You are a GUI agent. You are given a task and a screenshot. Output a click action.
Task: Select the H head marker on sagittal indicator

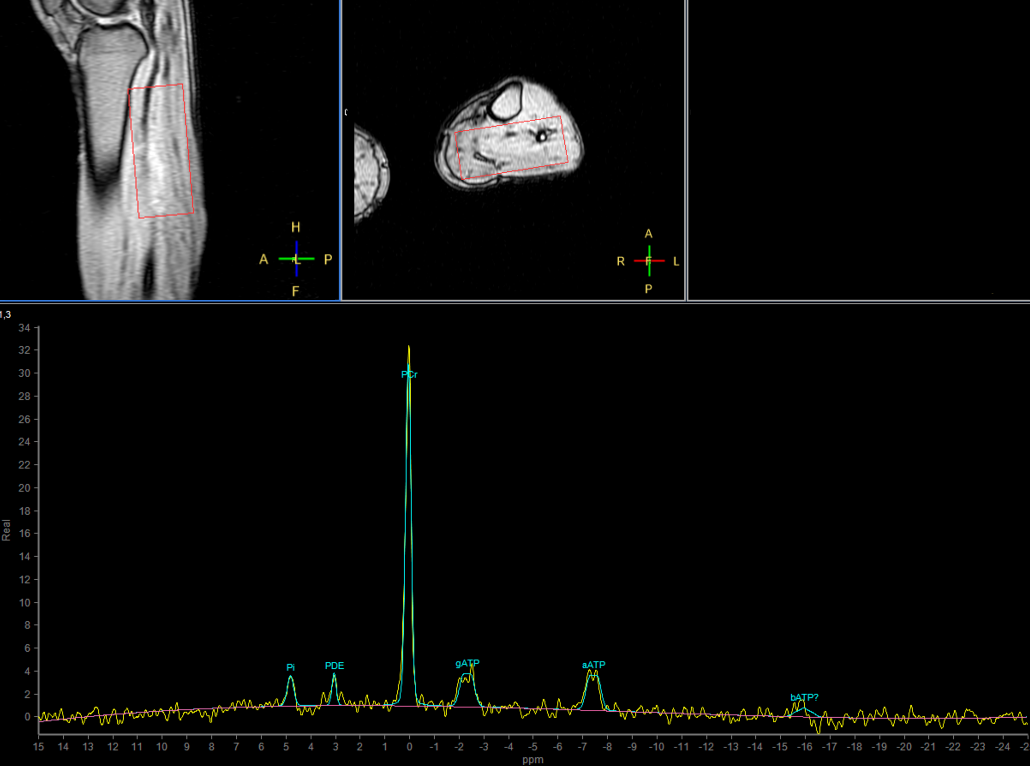point(296,227)
